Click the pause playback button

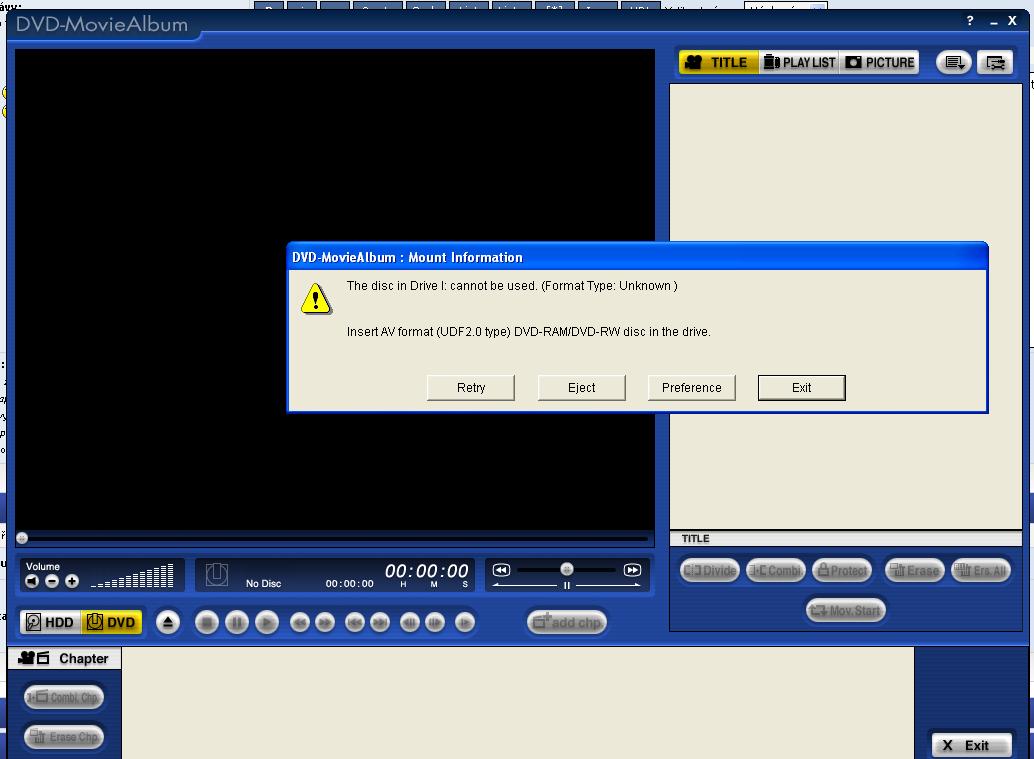coord(237,622)
